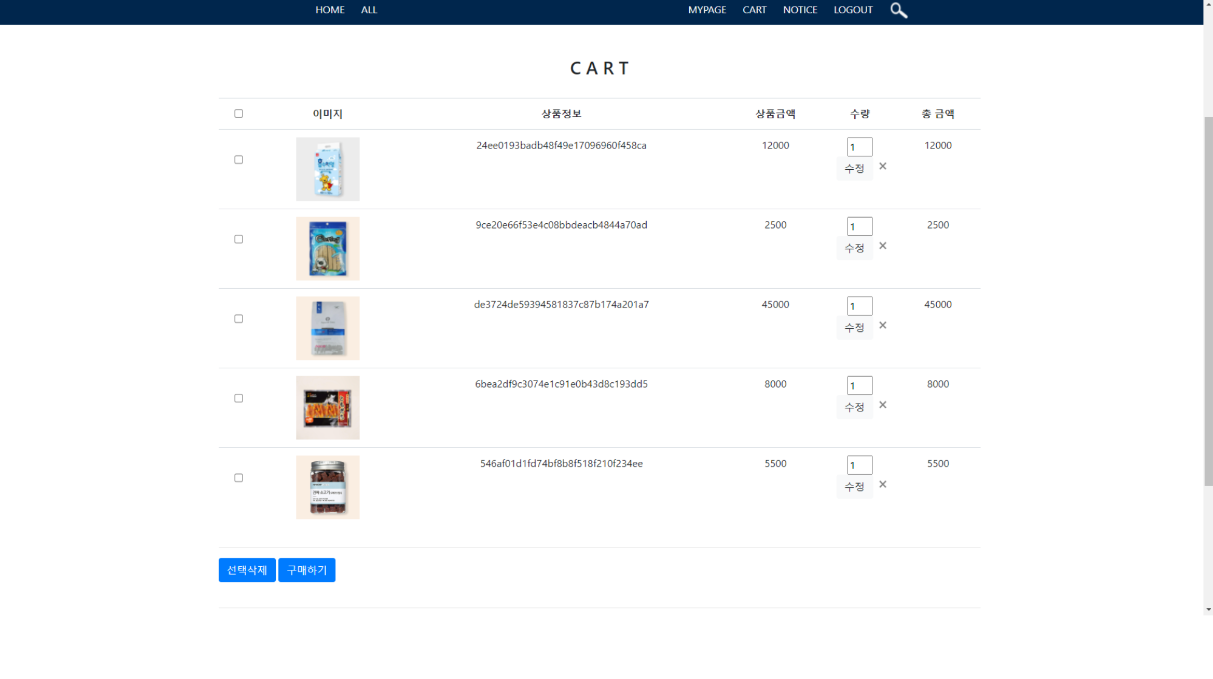Remove the 45000 item with its X icon
Screen dimensions: 1213x679
point(883,325)
